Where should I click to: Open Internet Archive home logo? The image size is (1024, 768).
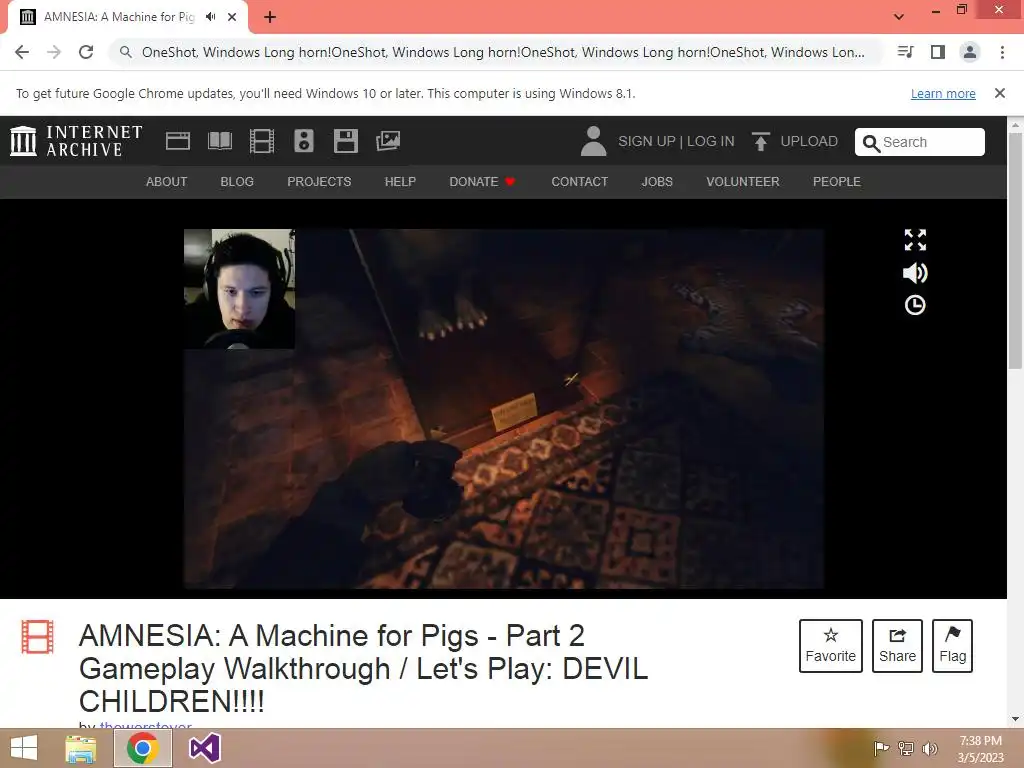(76, 141)
